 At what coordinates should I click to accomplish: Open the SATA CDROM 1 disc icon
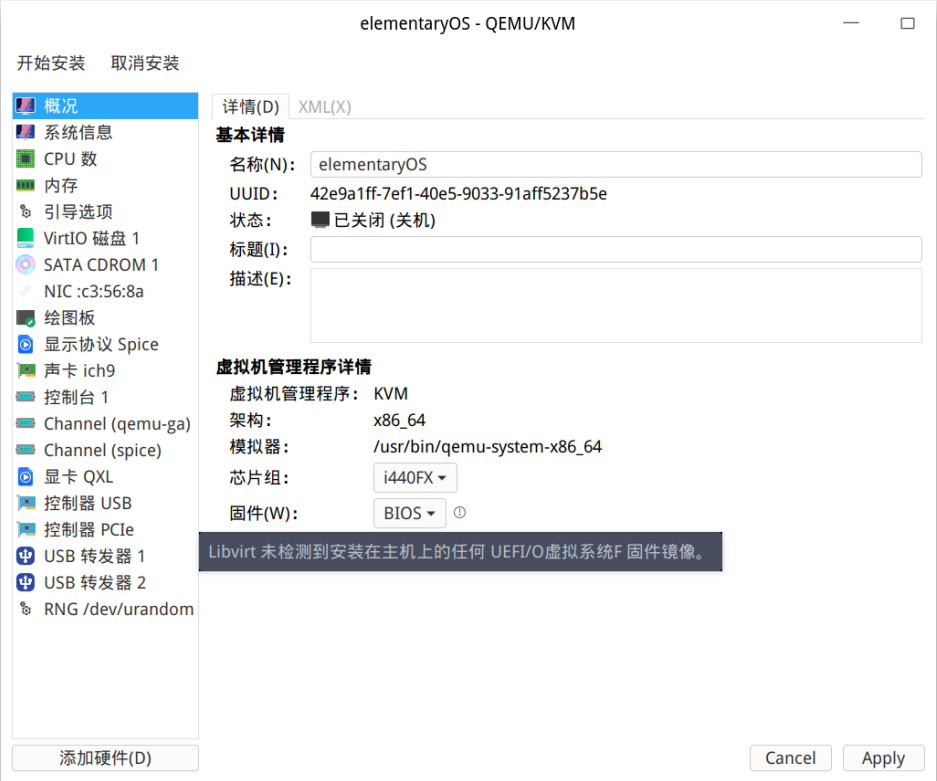coord(25,265)
